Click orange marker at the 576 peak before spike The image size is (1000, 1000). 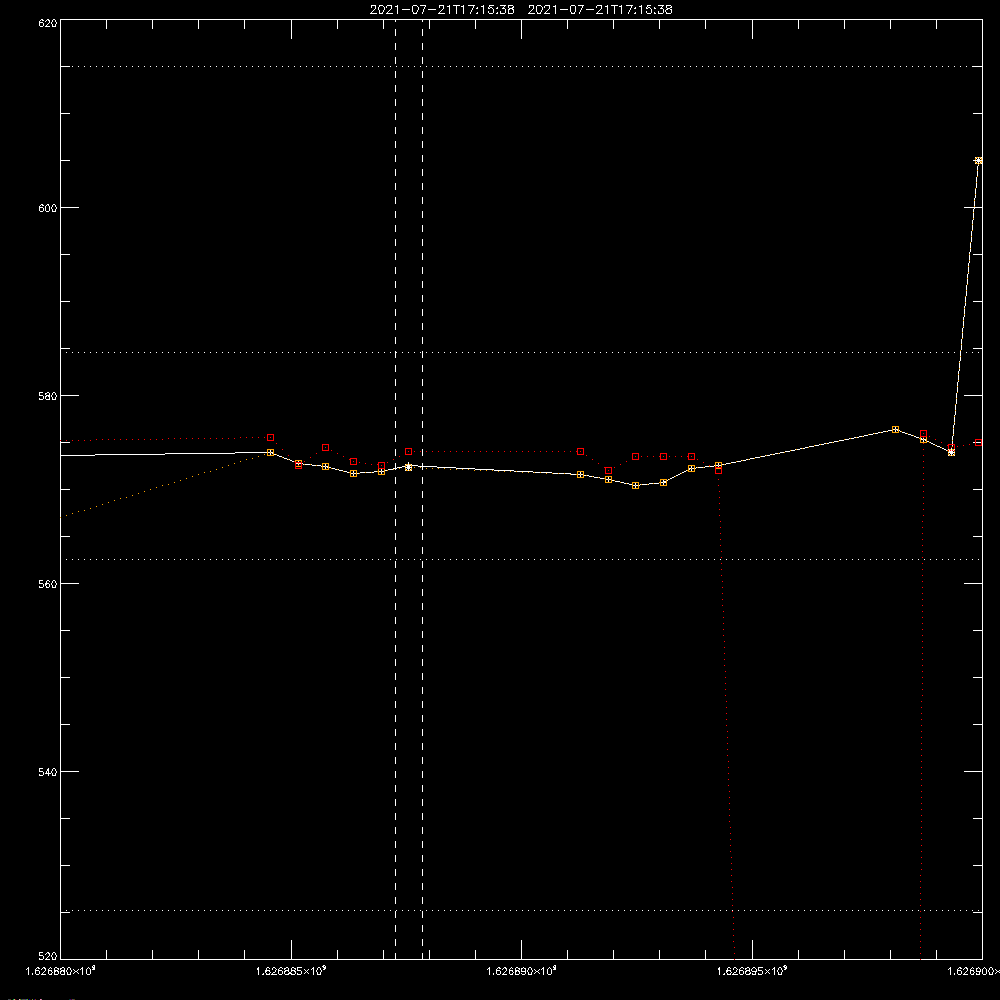pyautogui.click(x=895, y=429)
